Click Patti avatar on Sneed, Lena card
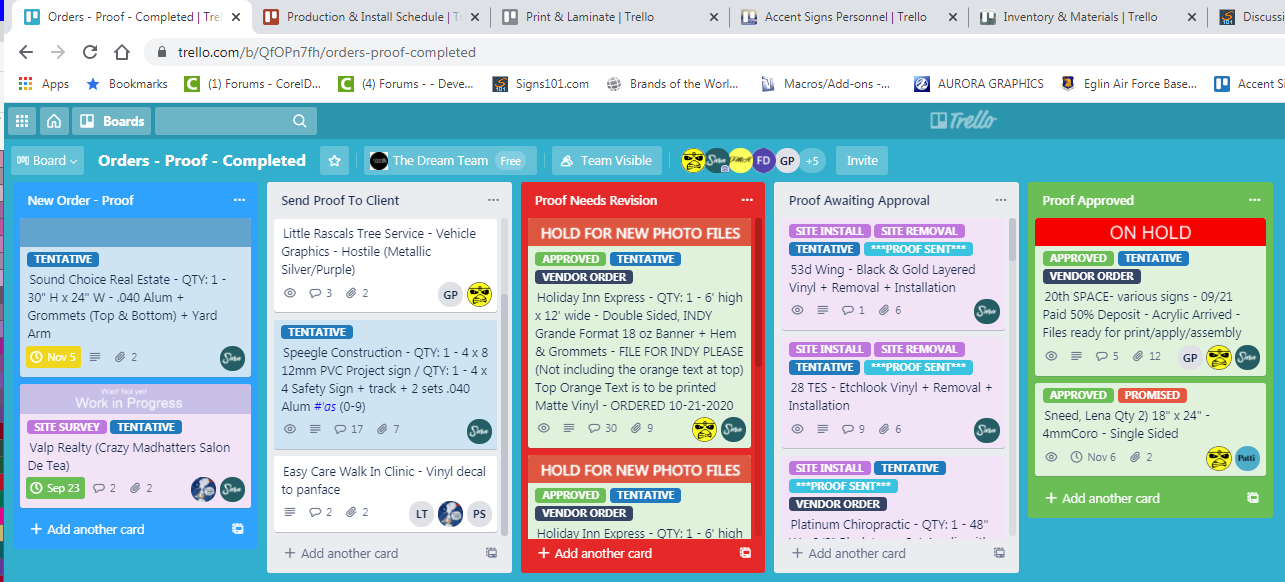This screenshot has height=582, width=1285. coord(1247,458)
